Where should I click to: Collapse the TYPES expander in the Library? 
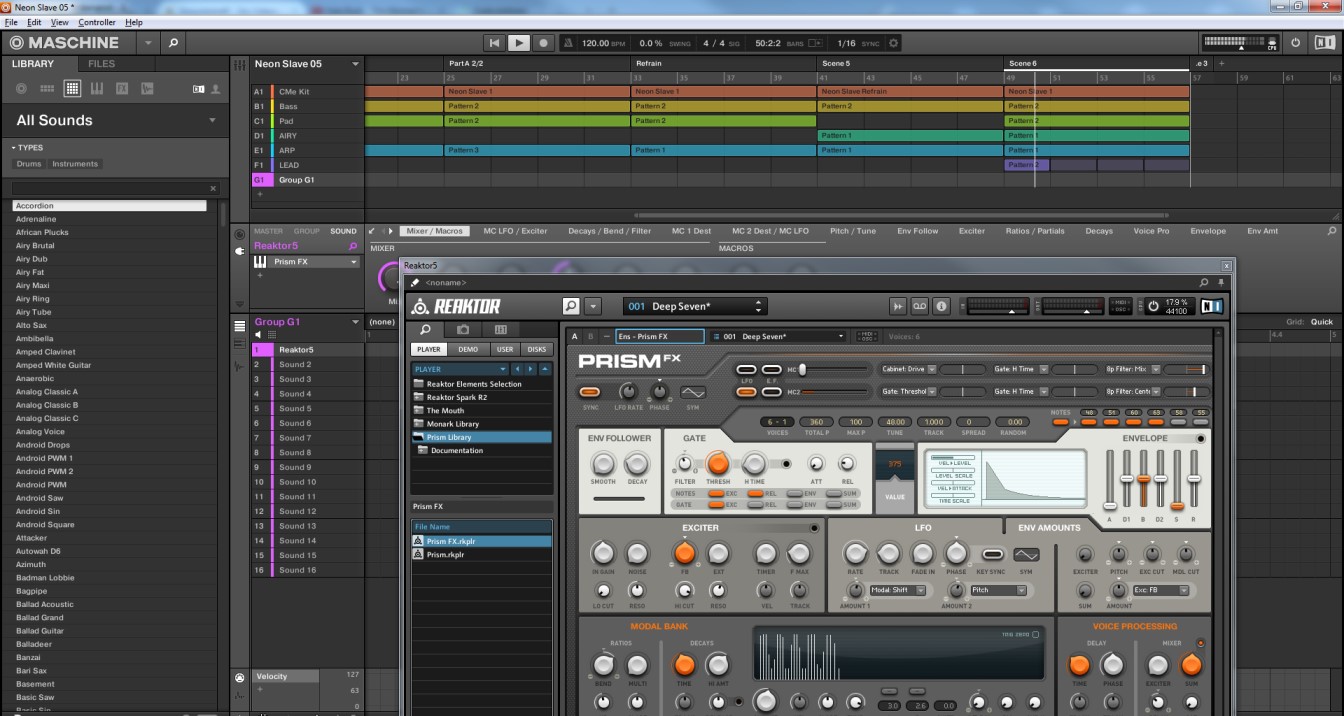point(15,148)
